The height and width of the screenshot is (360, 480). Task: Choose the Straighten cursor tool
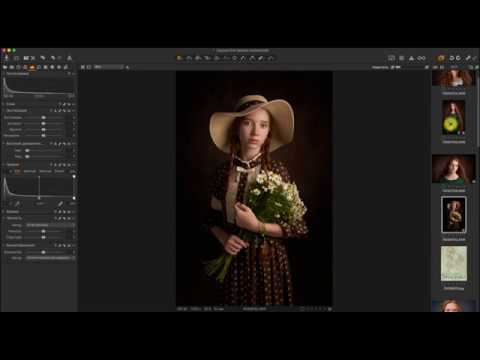click(x=217, y=58)
